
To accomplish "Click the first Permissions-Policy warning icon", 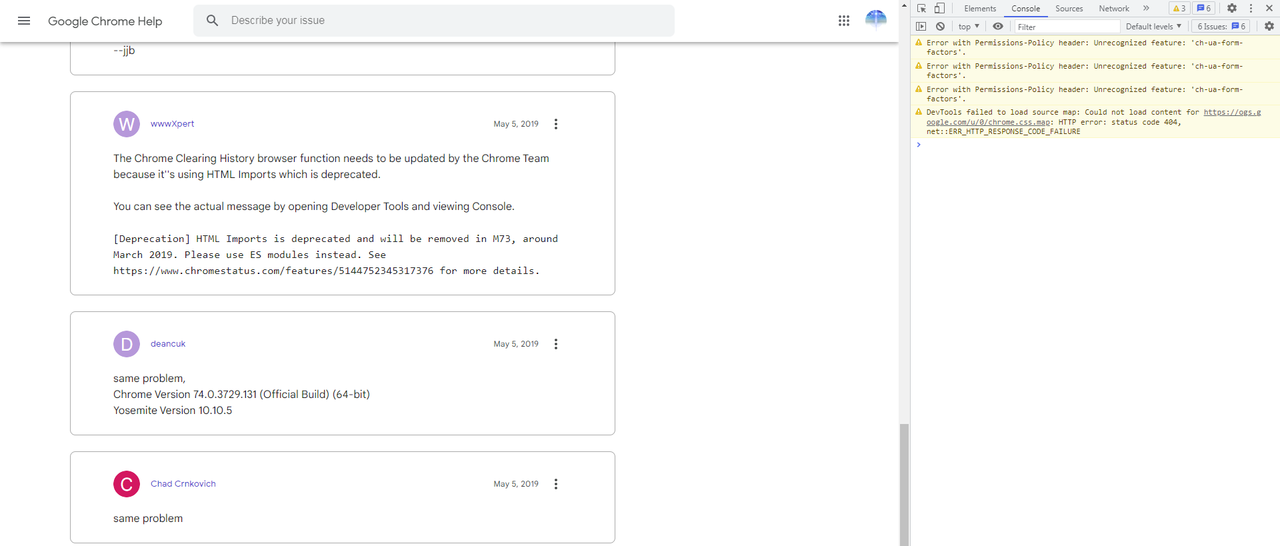I will tap(919, 42).
